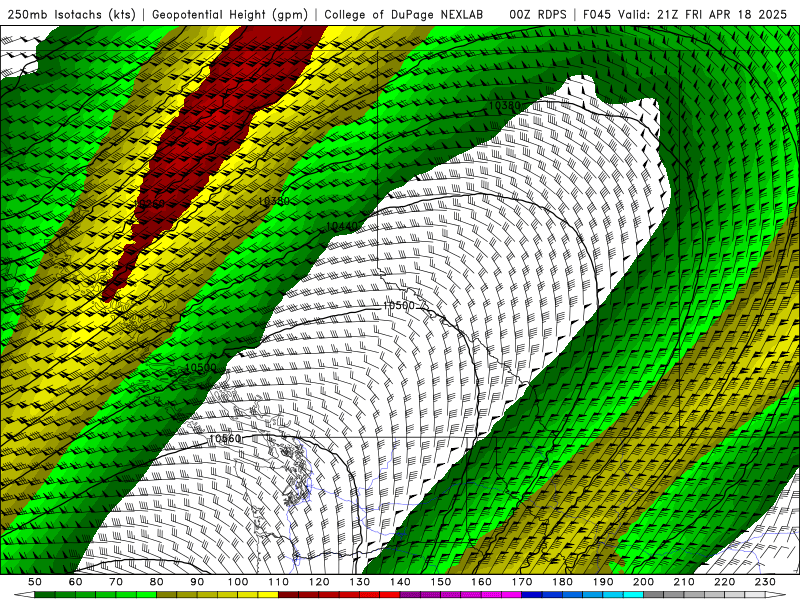The height and width of the screenshot is (600, 800).
Task: Click the 70 value on the color scale
Action: click(x=116, y=582)
